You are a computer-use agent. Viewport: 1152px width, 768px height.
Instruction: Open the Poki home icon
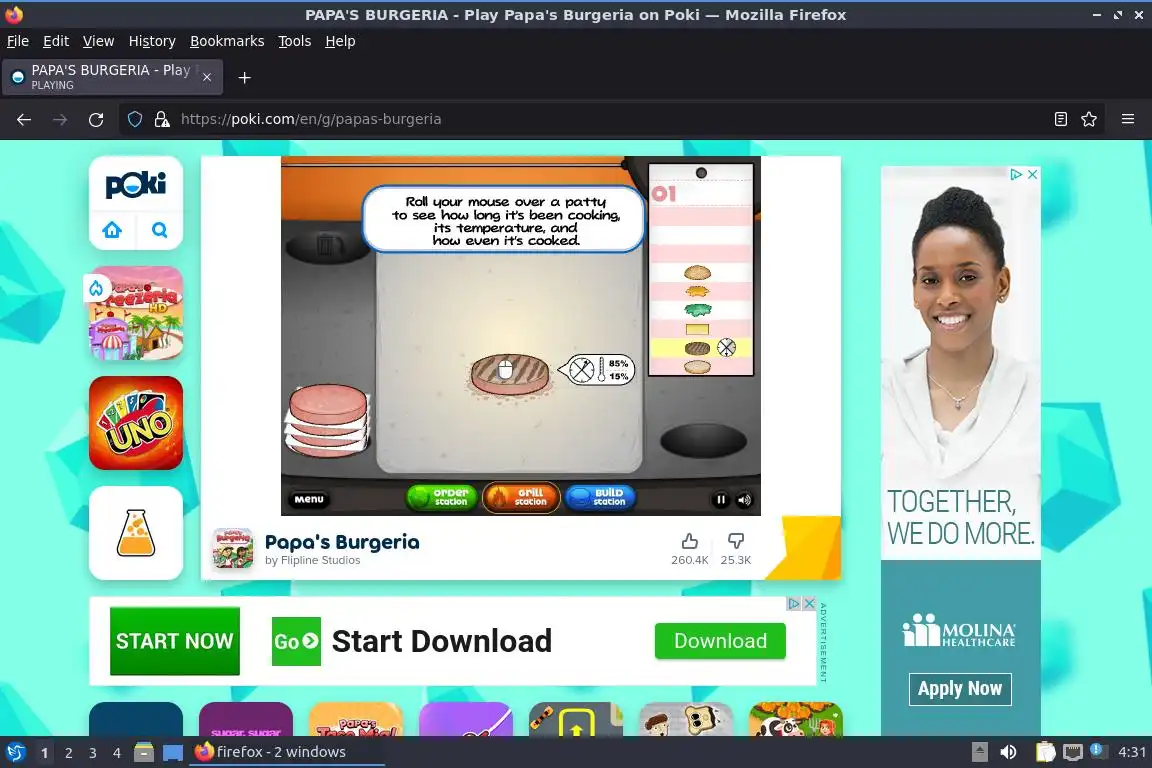click(x=112, y=230)
